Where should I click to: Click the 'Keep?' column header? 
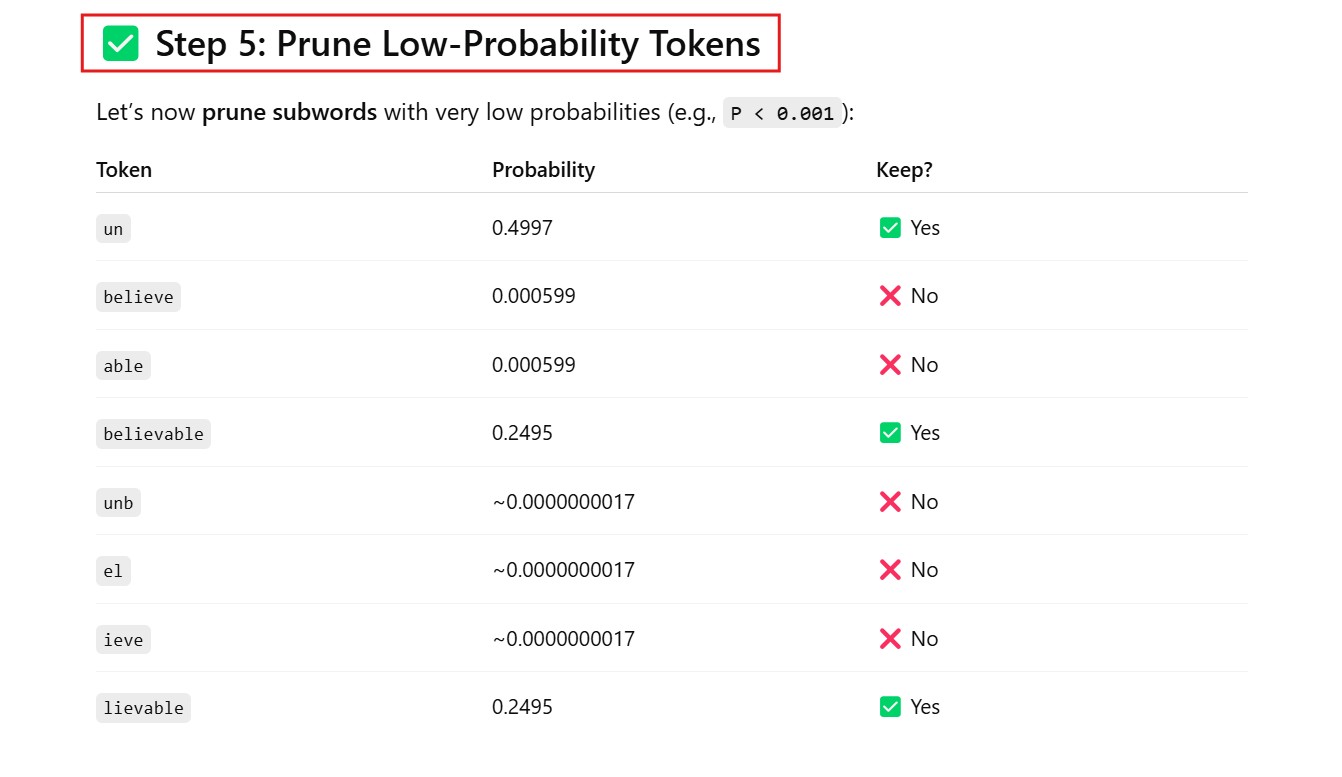tap(904, 170)
